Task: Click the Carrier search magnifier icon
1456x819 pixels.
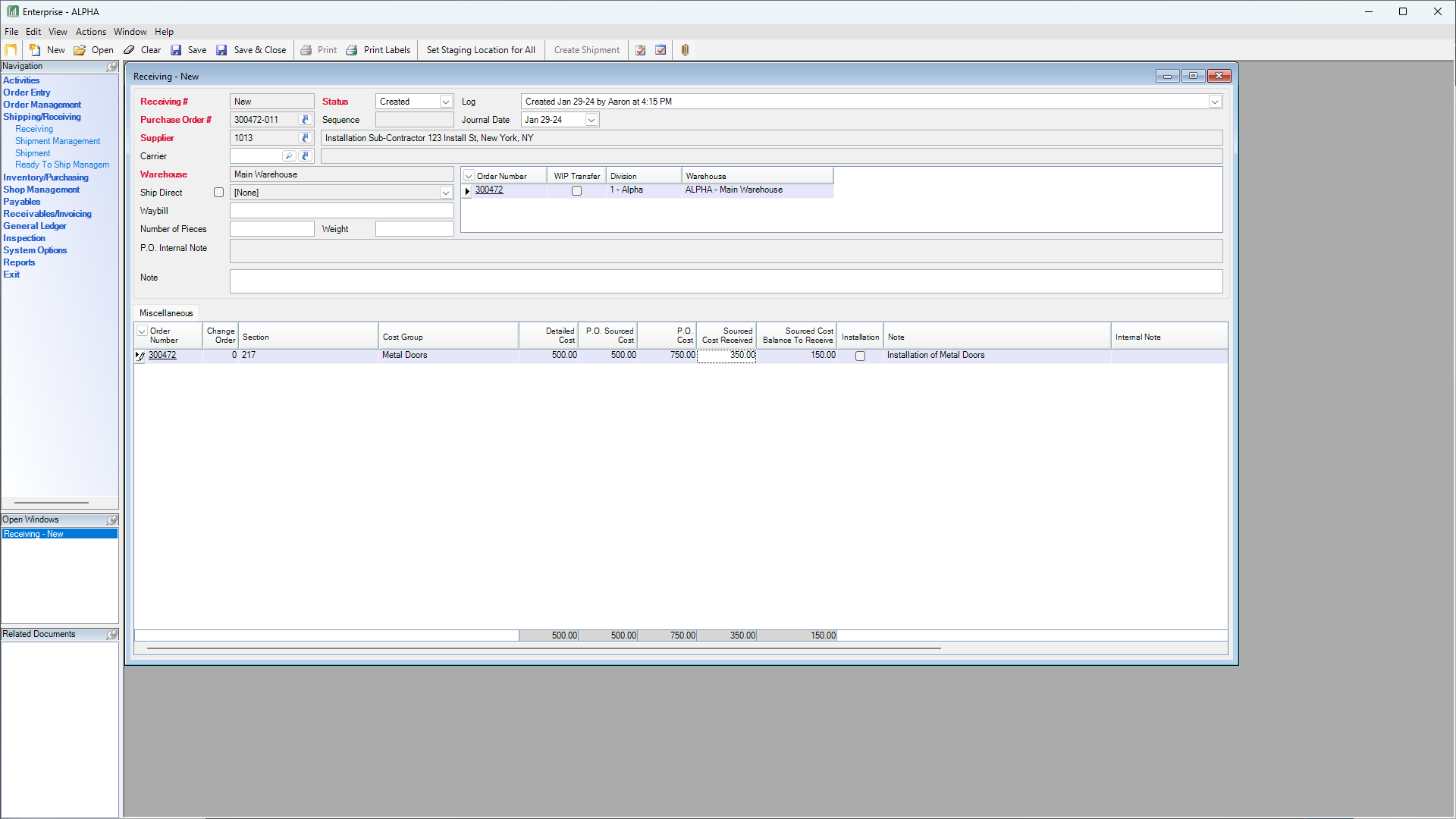Action: (289, 156)
